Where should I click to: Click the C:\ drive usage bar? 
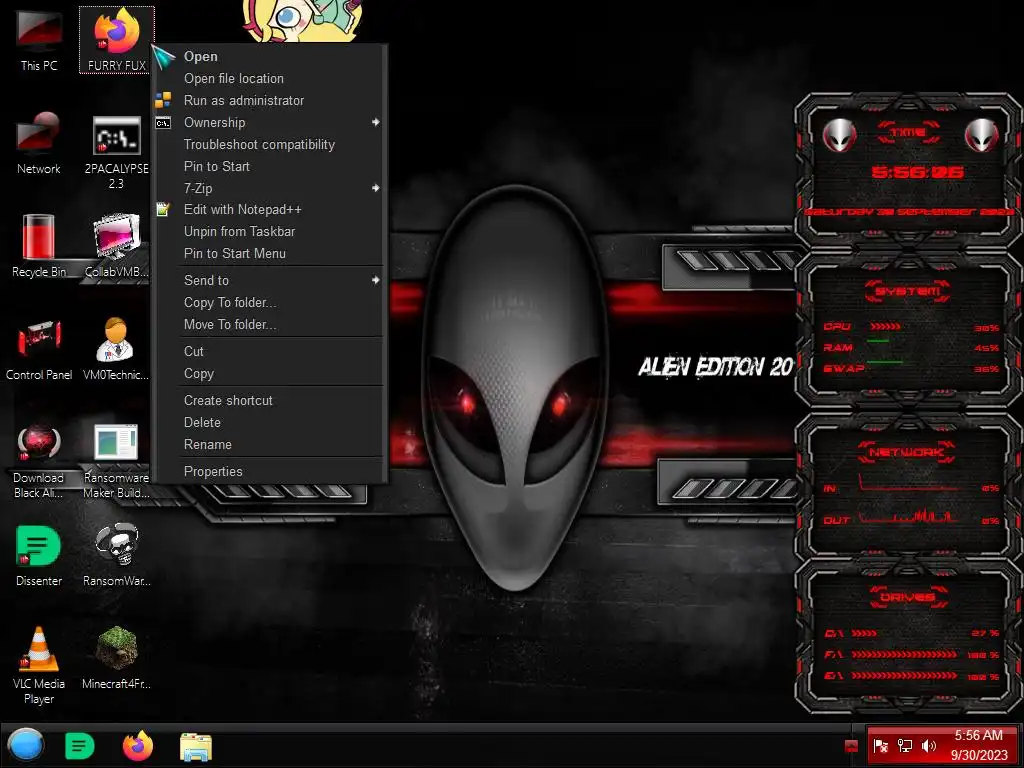864,633
